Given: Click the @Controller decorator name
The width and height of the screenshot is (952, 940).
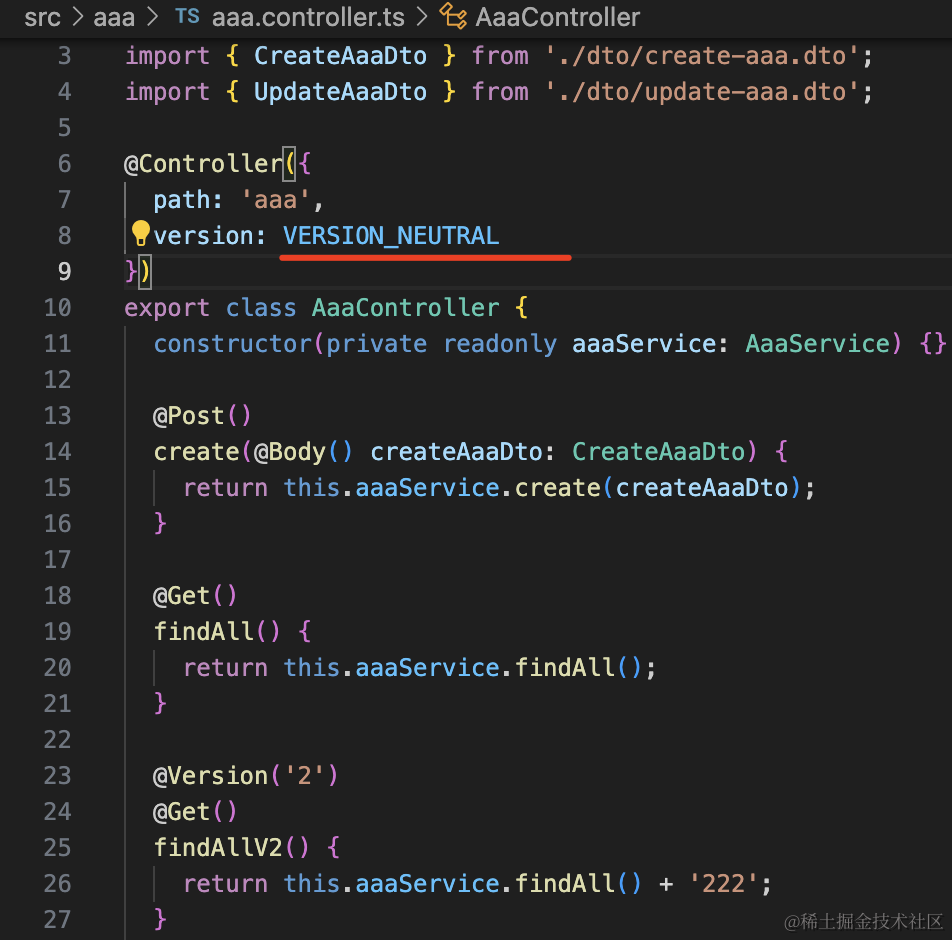Looking at the screenshot, I should pos(203,164).
